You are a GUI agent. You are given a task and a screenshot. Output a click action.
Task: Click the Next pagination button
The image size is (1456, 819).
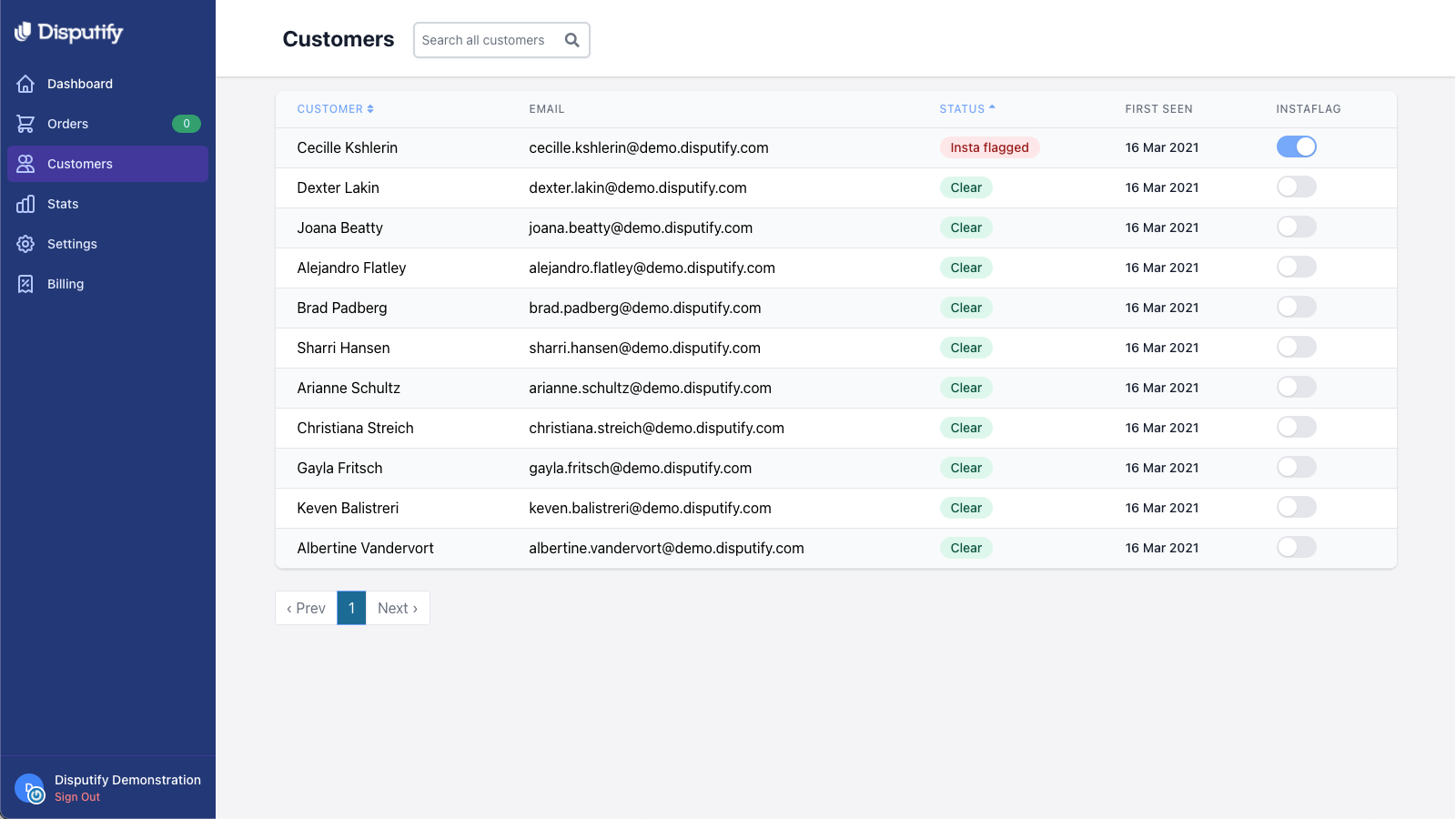(x=397, y=608)
